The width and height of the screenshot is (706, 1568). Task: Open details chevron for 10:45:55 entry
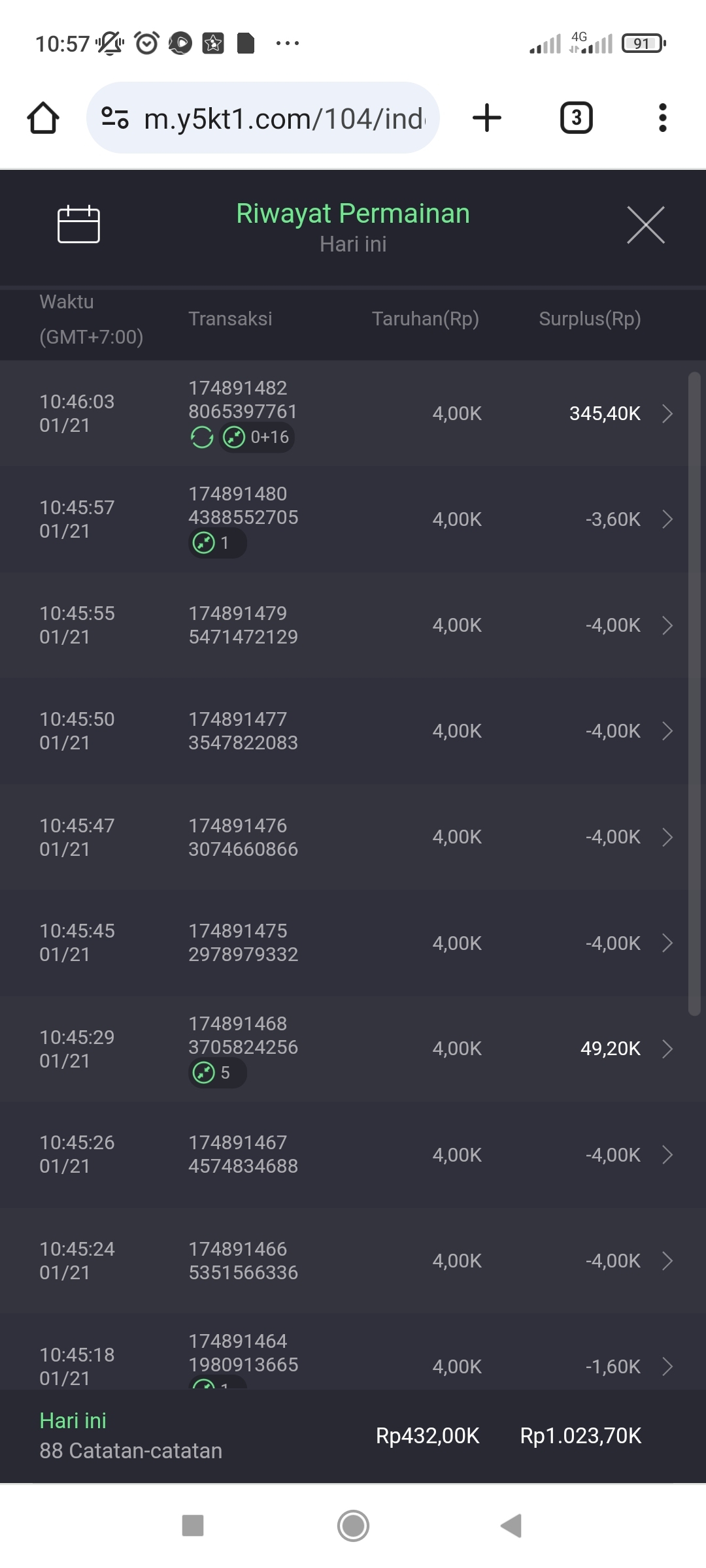coord(667,625)
